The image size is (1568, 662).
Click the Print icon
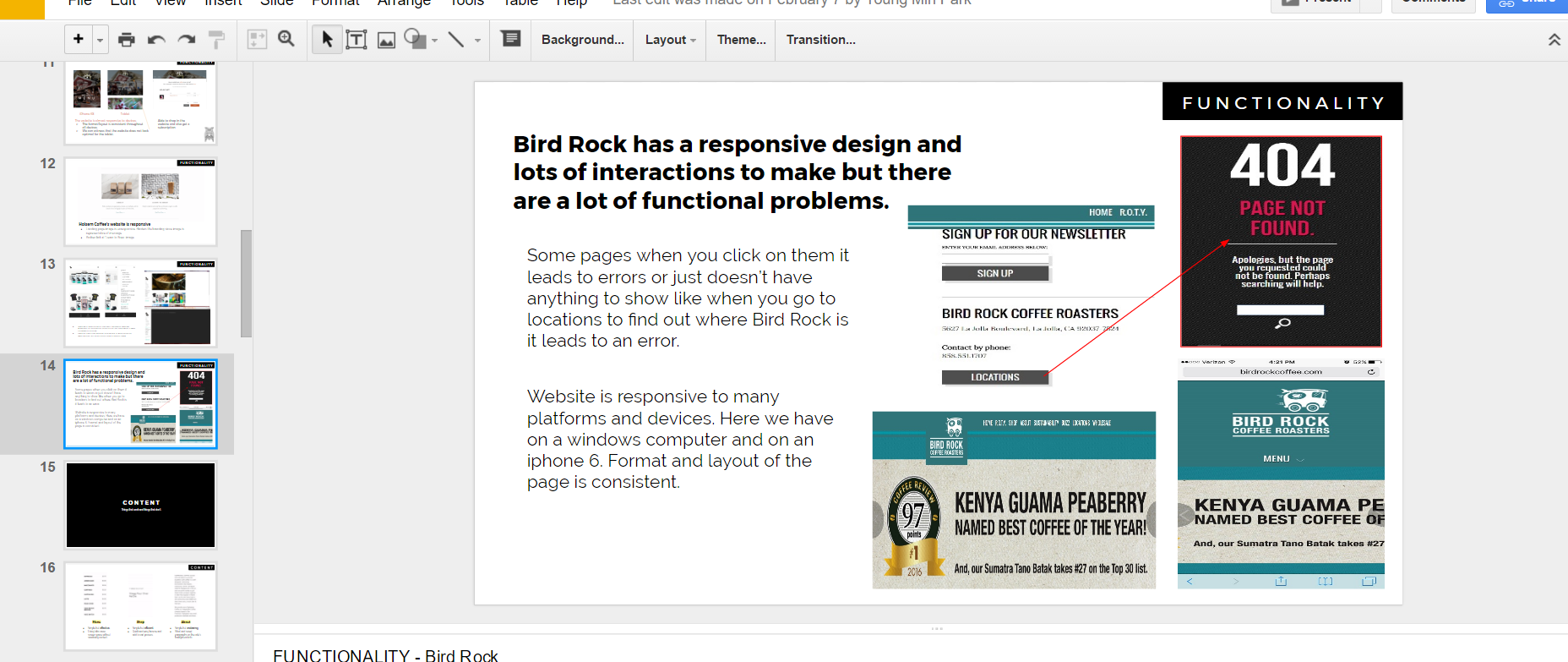coord(127,39)
